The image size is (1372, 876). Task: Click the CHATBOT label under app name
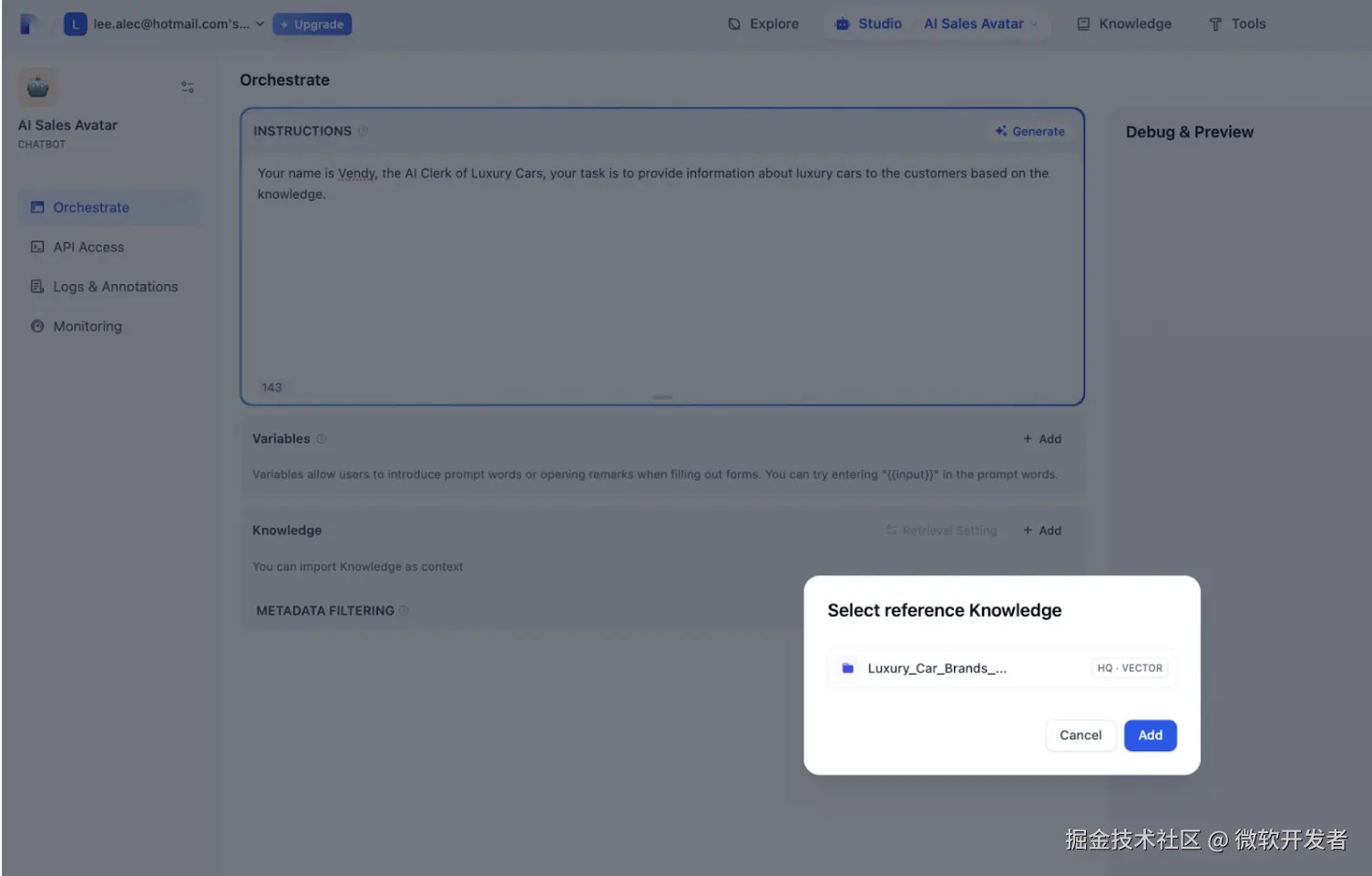pos(42,145)
